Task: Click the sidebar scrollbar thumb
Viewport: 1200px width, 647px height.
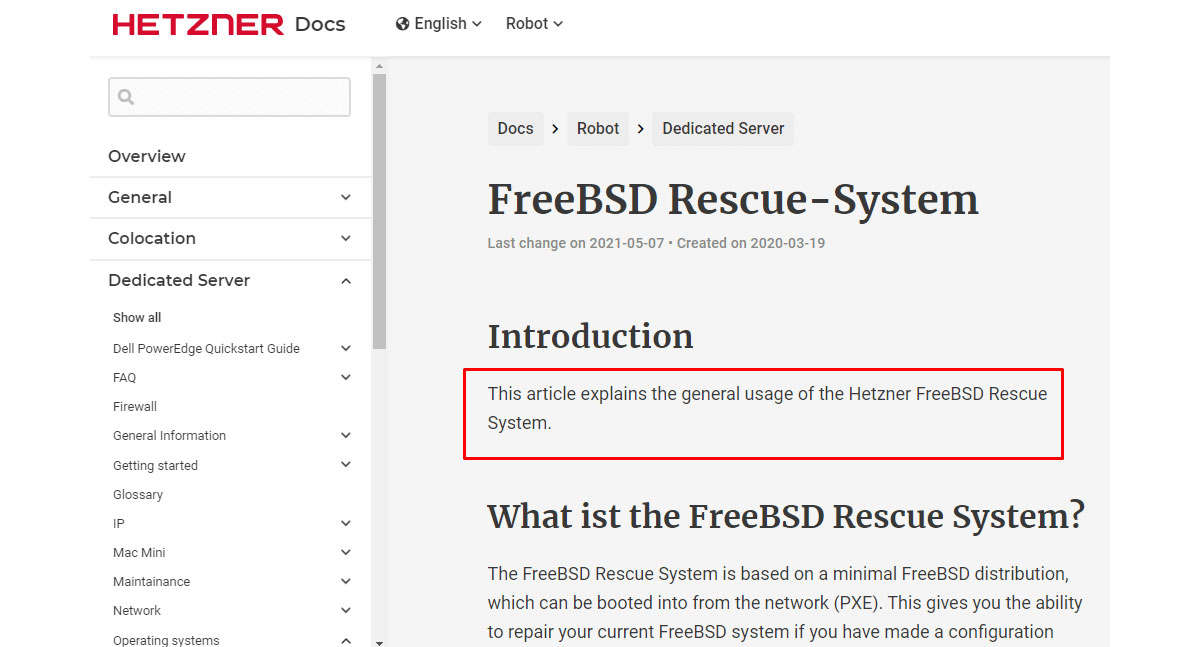Action: pyautogui.click(x=379, y=211)
